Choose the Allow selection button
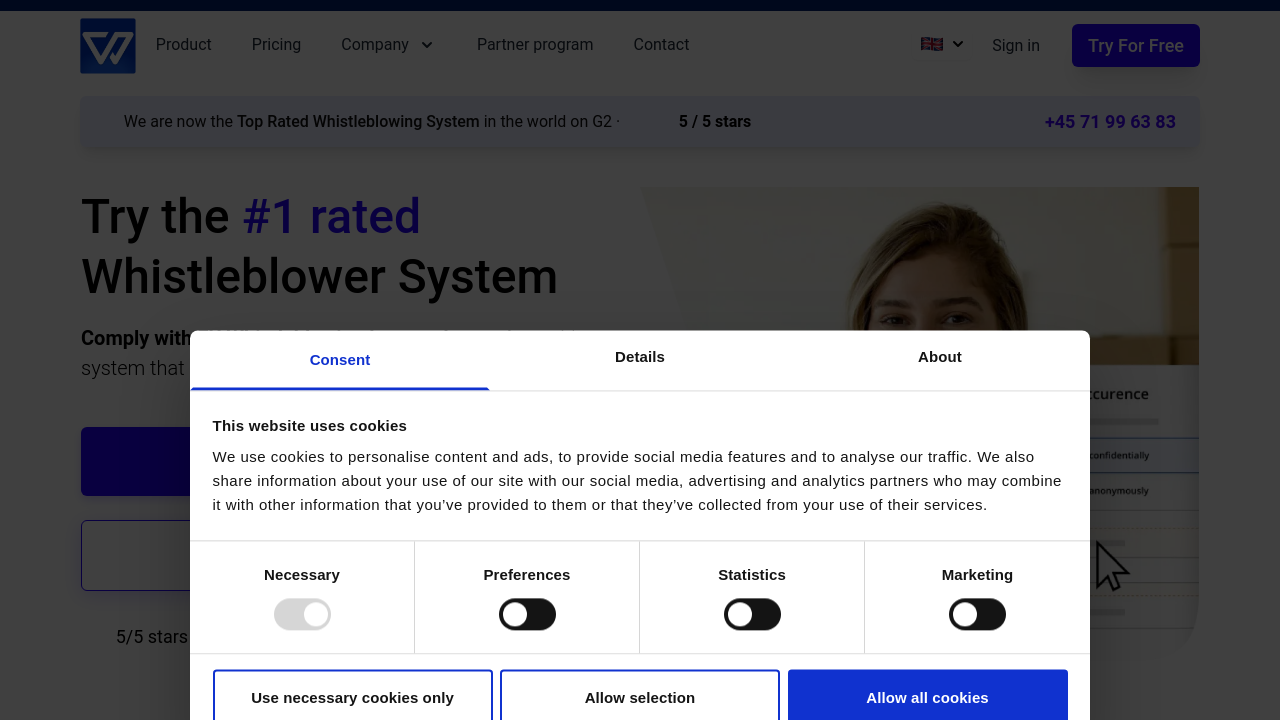 coord(640,697)
